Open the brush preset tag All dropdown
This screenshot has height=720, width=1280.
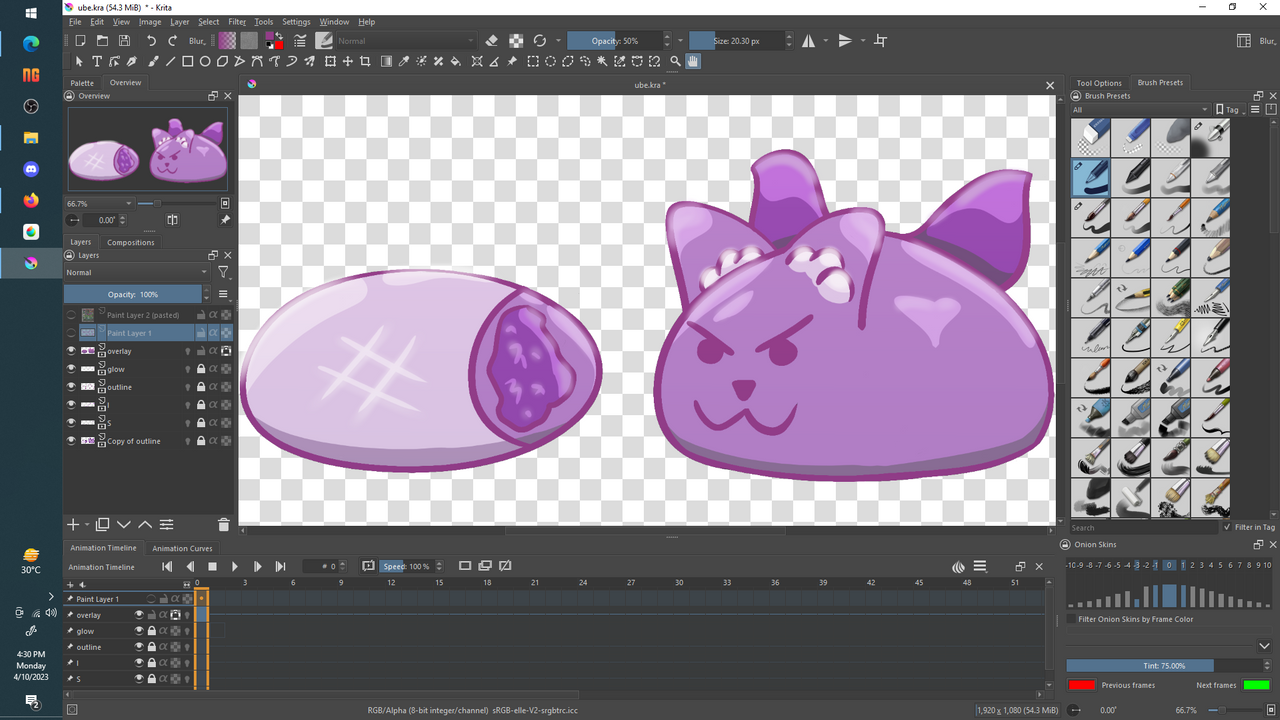(x=1140, y=110)
